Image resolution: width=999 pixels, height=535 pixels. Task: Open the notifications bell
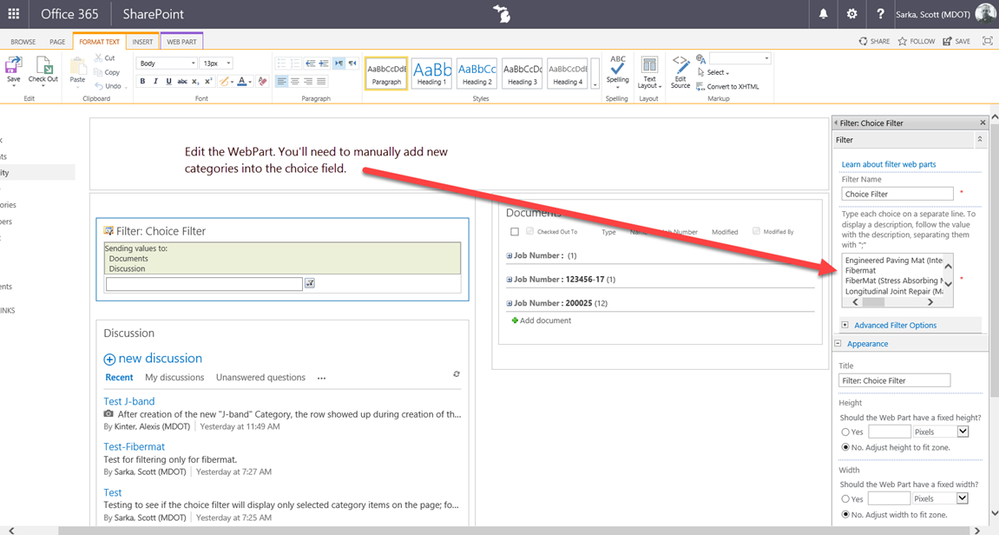coord(823,13)
